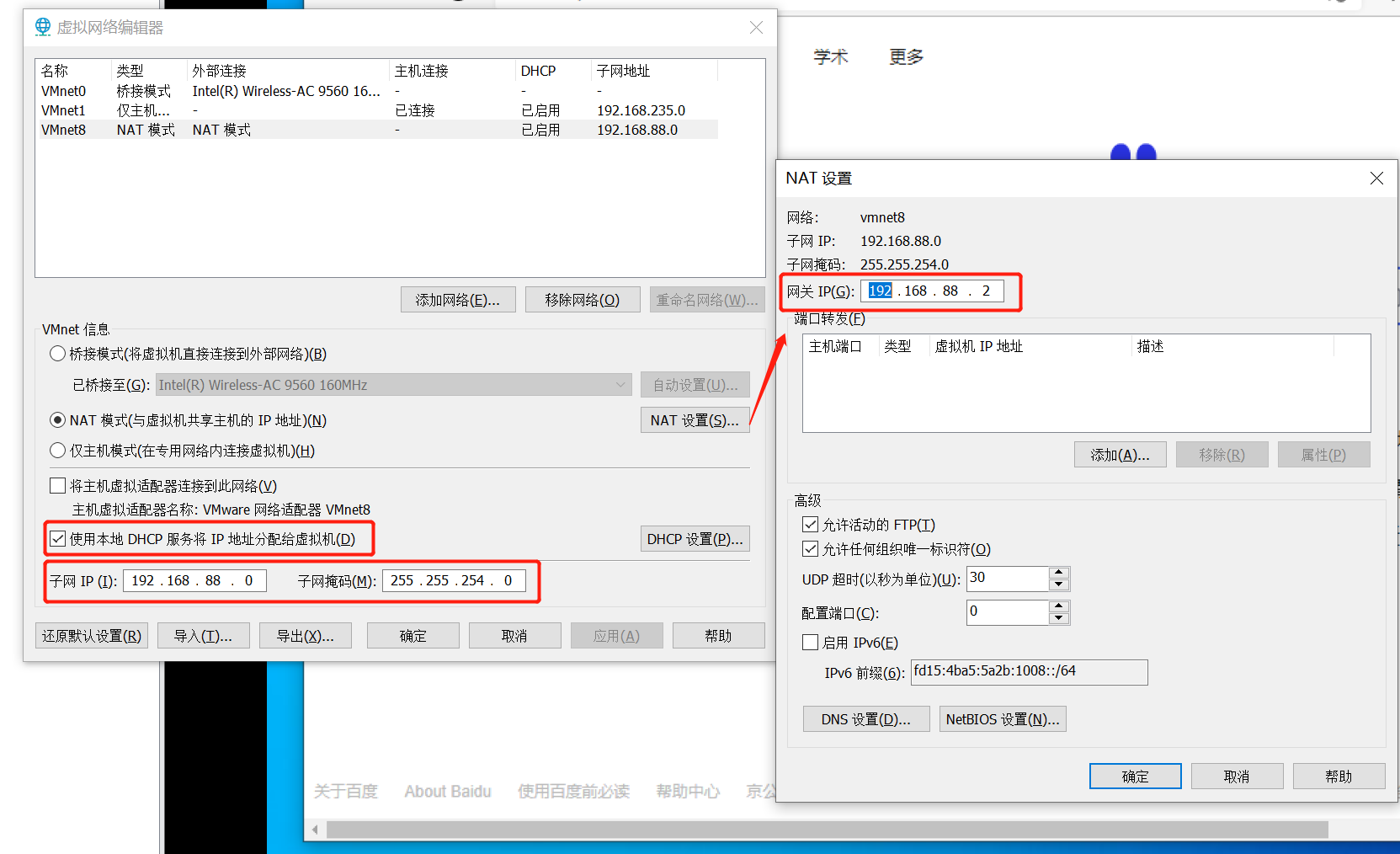Image resolution: width=1400 pixels, height=854 pixels.
Task: Decrease UDP 超时 value with down arrow
Action: coord(1060,584)
